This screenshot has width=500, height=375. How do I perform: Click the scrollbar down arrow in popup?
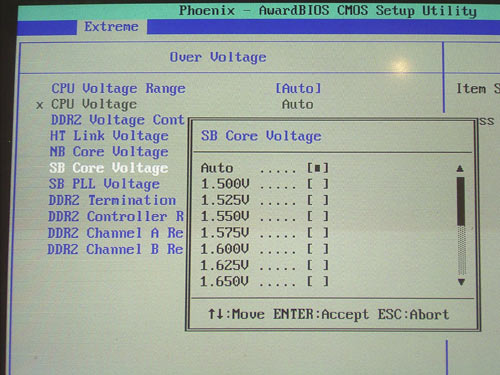(x=461, y=282)
